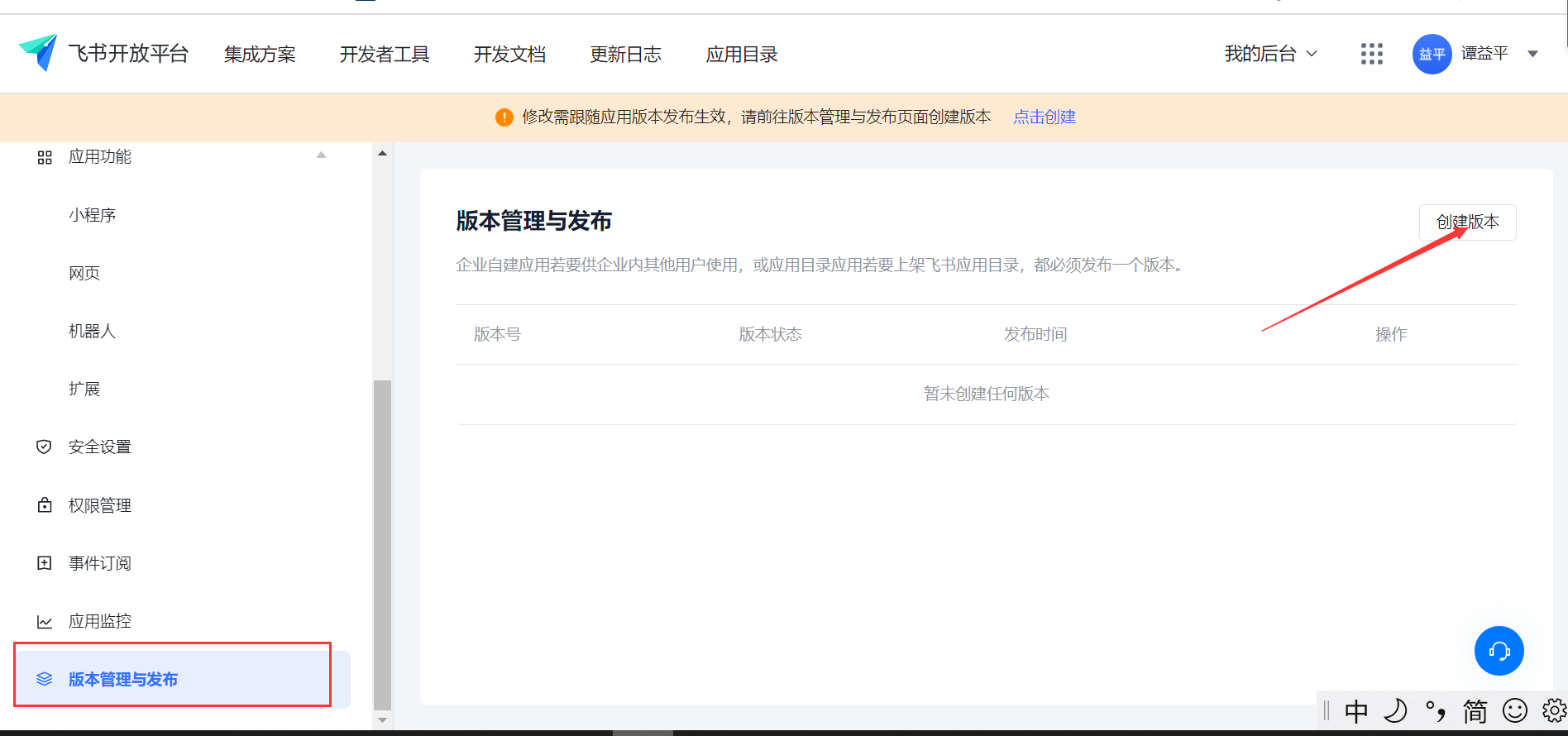Image resolution: width=1568 pixels, height=736 pixels.
Task: Open the nine-dot apps grid icon
Action: tap(1371, 54)
